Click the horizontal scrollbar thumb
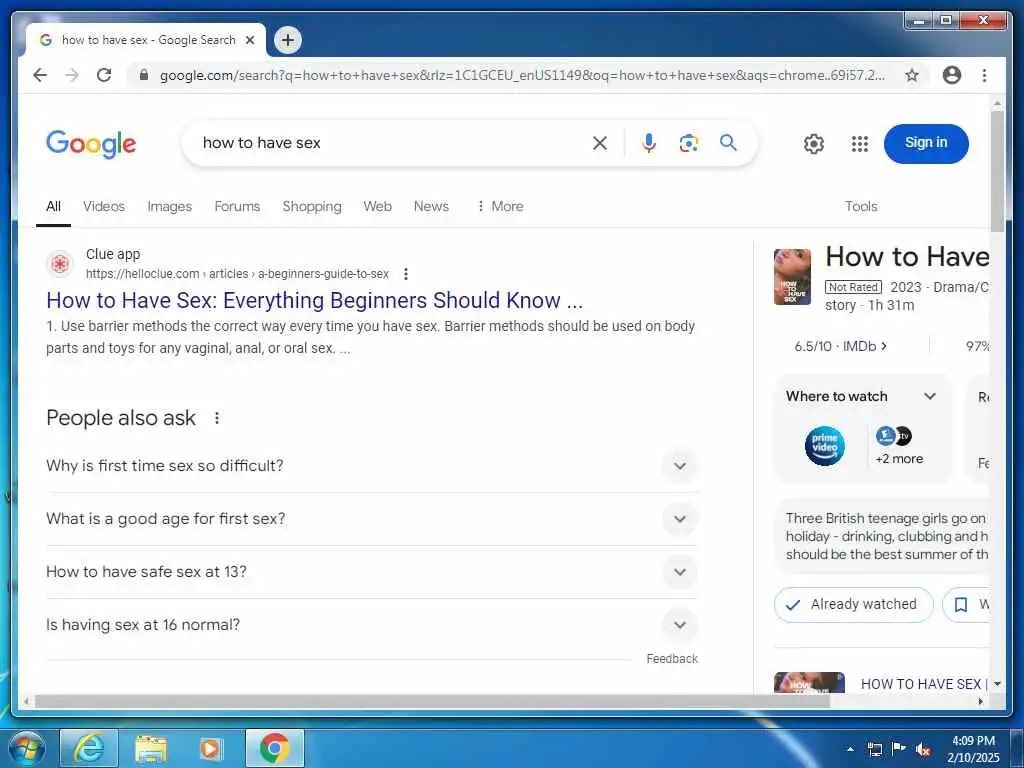The image size is (1024, 768). (x=432, y=701)
